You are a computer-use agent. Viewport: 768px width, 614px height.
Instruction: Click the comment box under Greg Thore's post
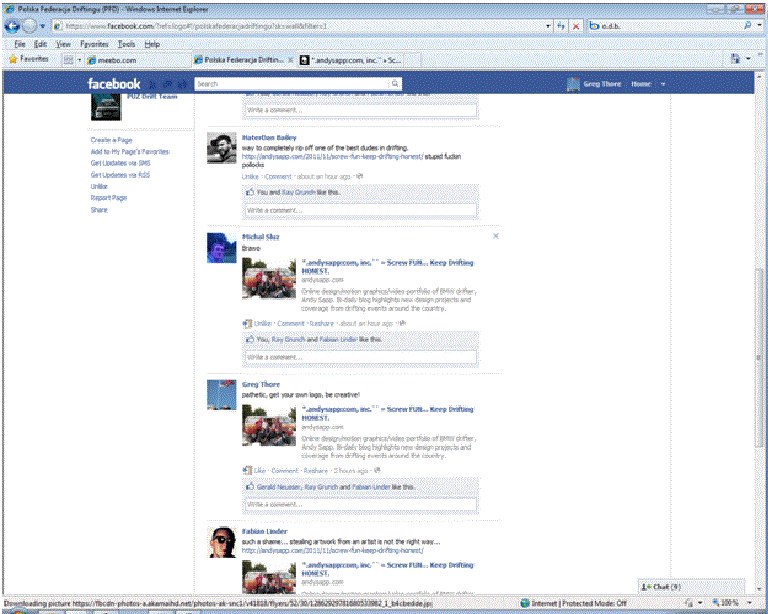pyautogui.click(x=360, y=504)
